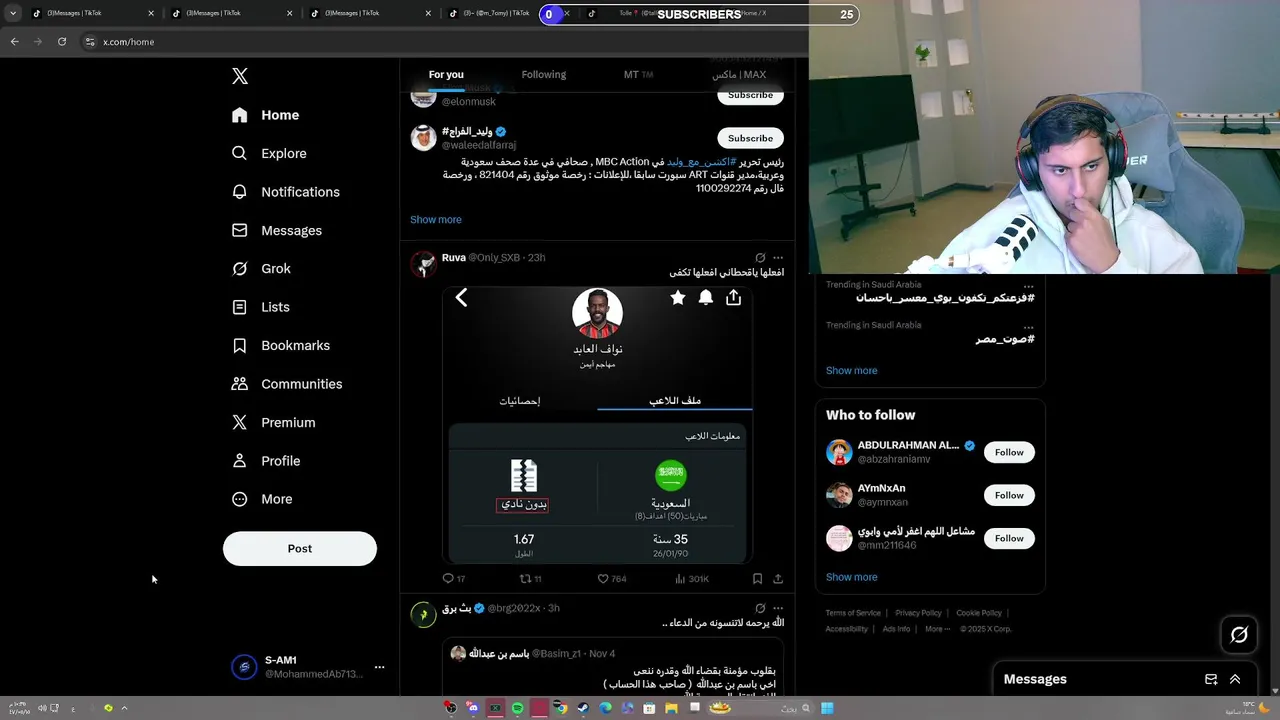Follow ABDULRAHMAN AL... account
This screenshot has width=1280, height=720.
click(x=1009, y=452)
